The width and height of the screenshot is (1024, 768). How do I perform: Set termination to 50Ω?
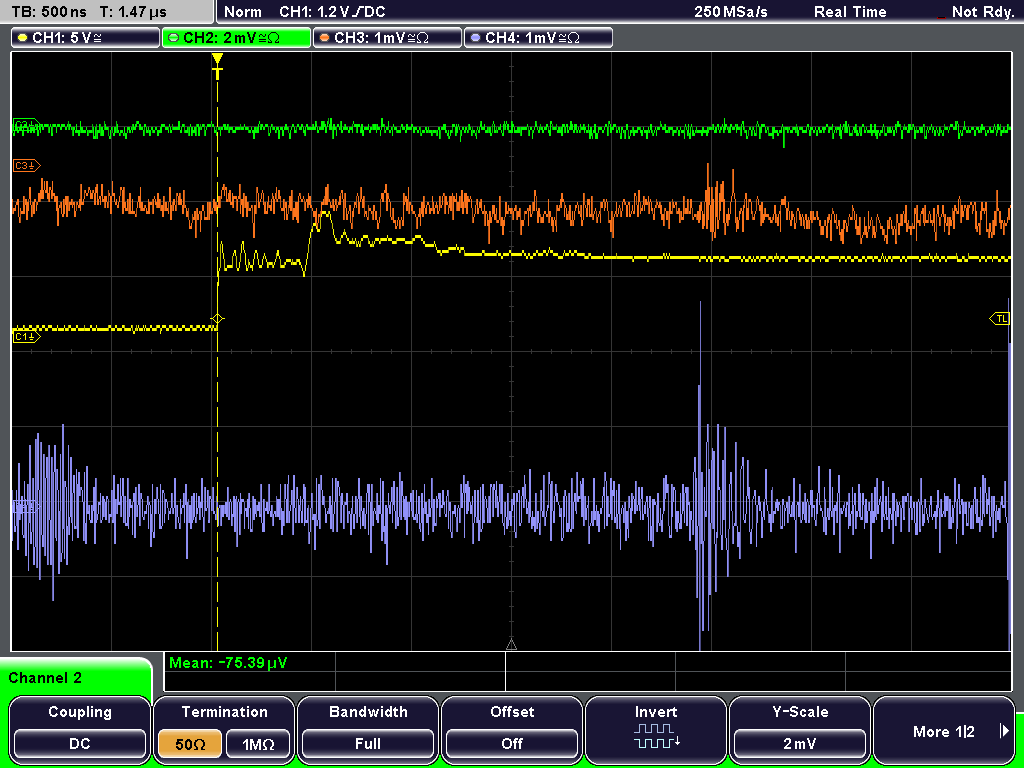[190, 744]
